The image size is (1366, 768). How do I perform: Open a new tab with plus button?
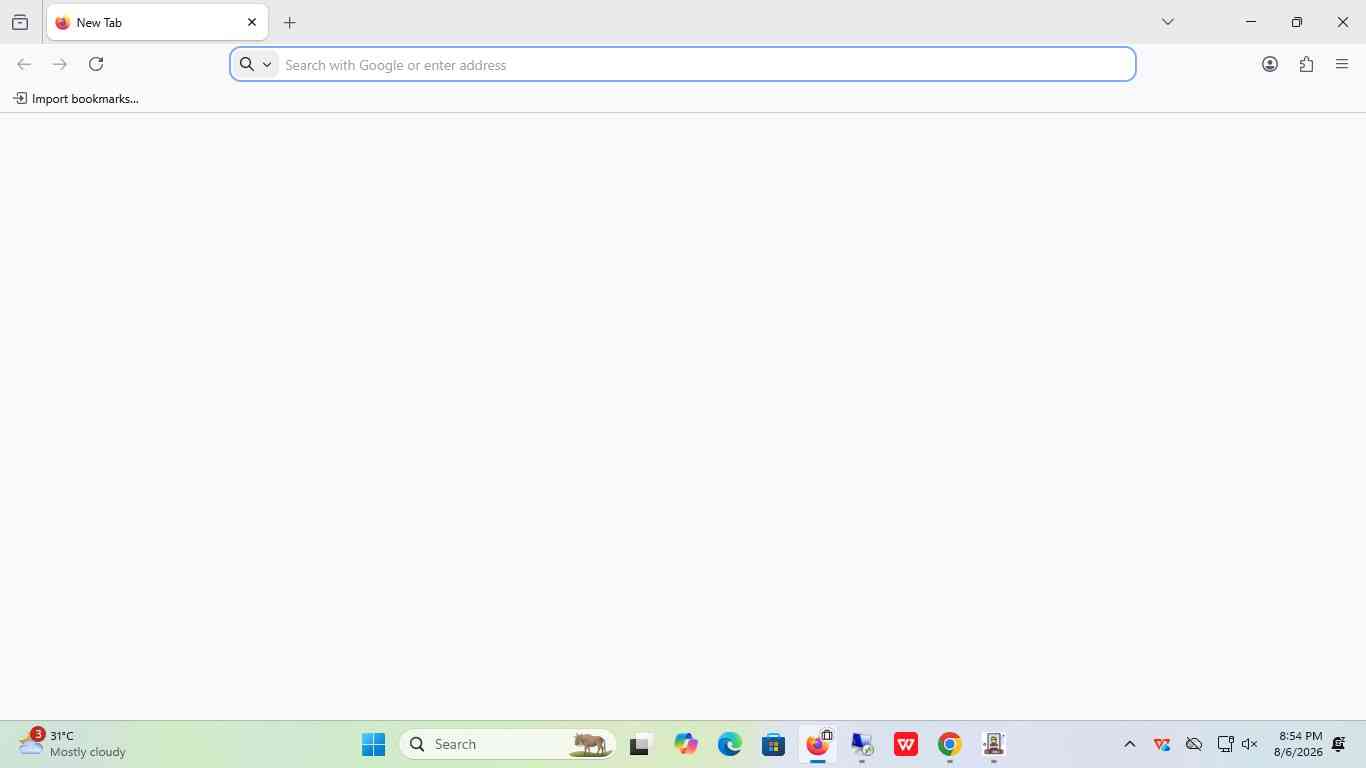tap(290, 22)
